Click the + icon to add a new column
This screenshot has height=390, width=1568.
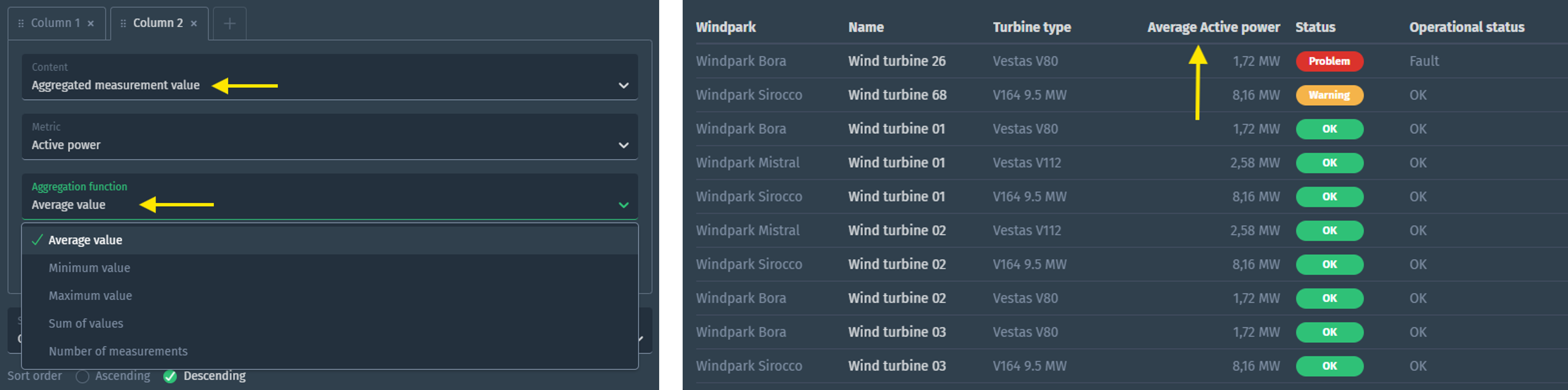(230, 23)
